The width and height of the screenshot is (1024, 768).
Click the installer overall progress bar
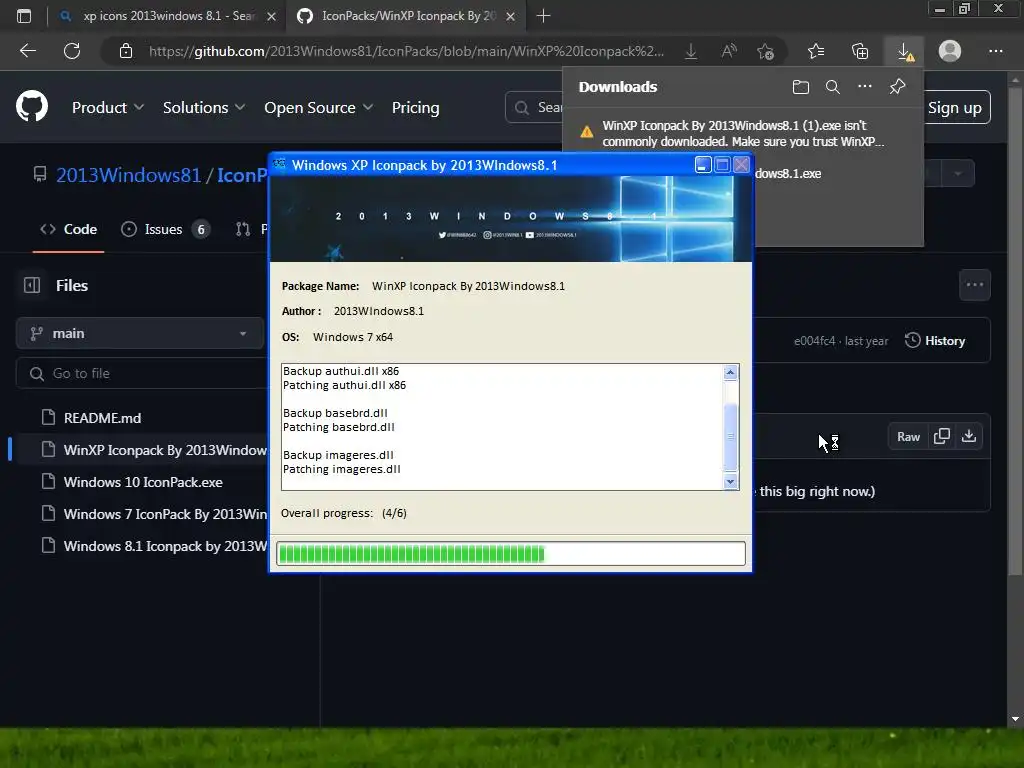511,554
